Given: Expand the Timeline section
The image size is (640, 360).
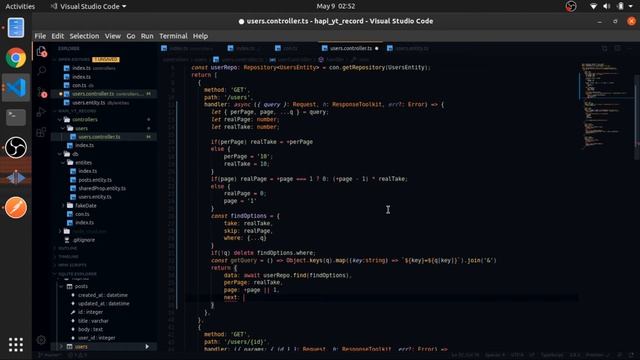Looking at the screenshot, I should coord(68,257).
